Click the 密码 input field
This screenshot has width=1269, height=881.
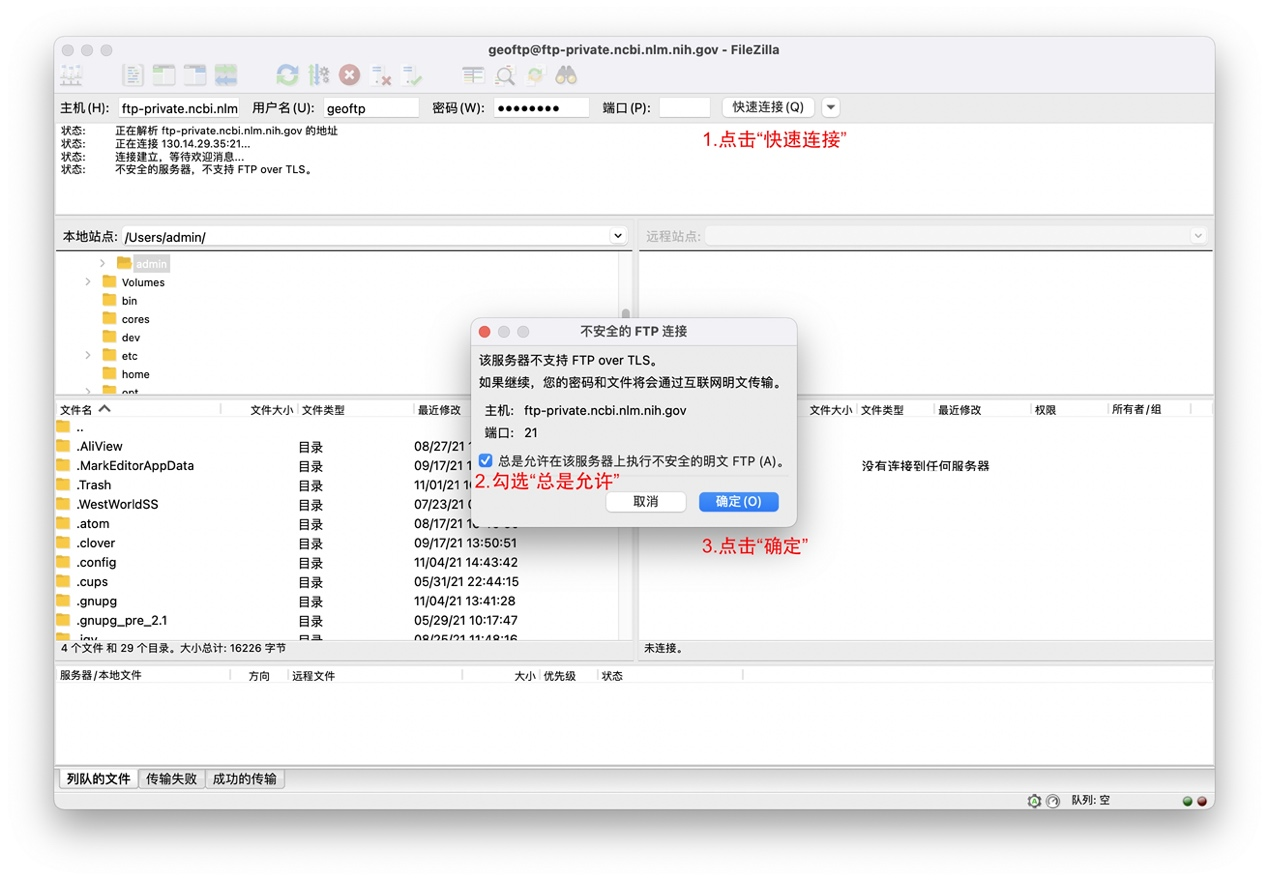[x=540, y=107]
